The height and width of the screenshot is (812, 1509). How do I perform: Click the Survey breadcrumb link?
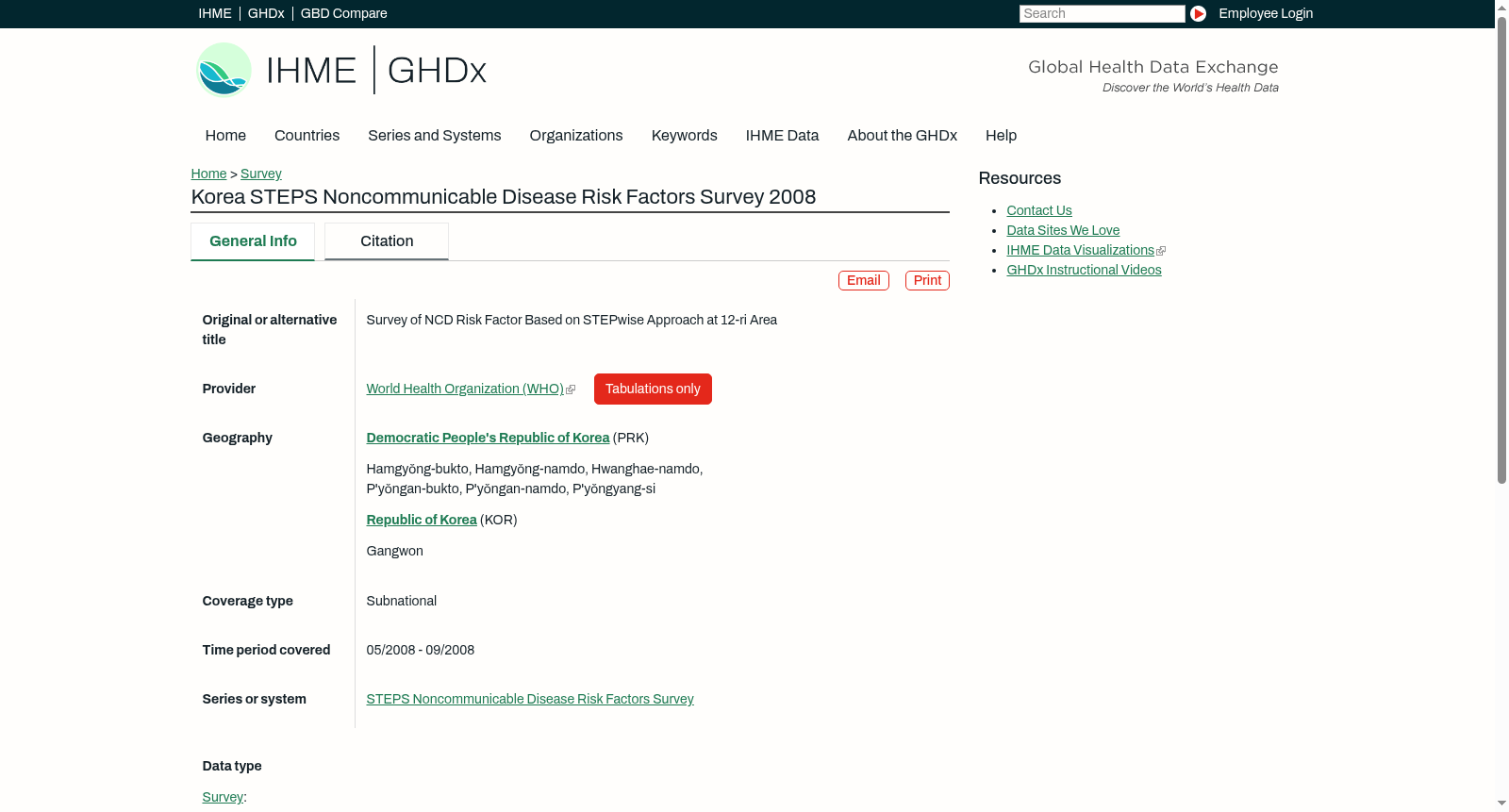261,174
